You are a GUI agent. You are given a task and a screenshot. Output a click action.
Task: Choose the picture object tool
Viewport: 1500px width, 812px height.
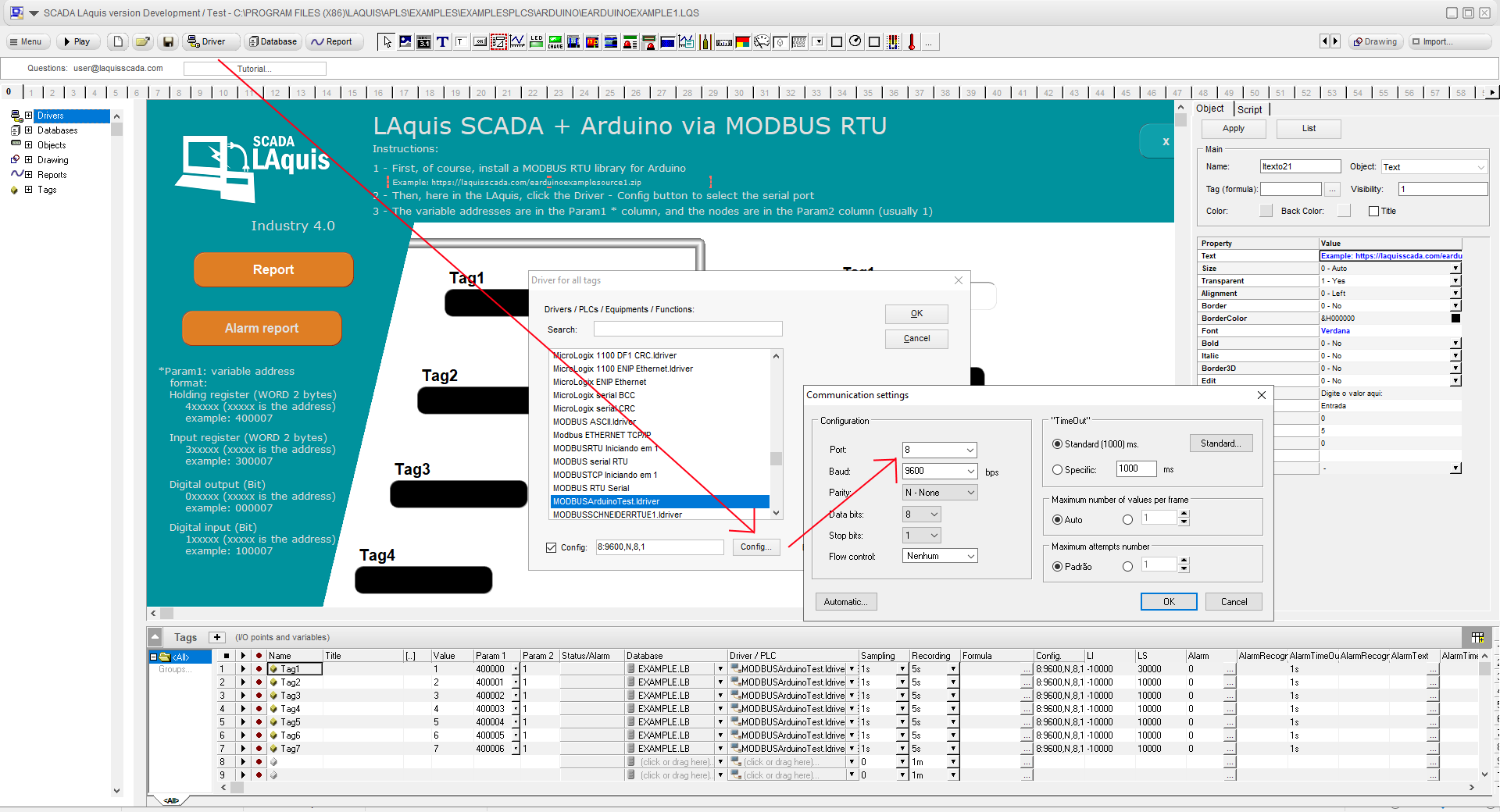(x=405, y=41)
